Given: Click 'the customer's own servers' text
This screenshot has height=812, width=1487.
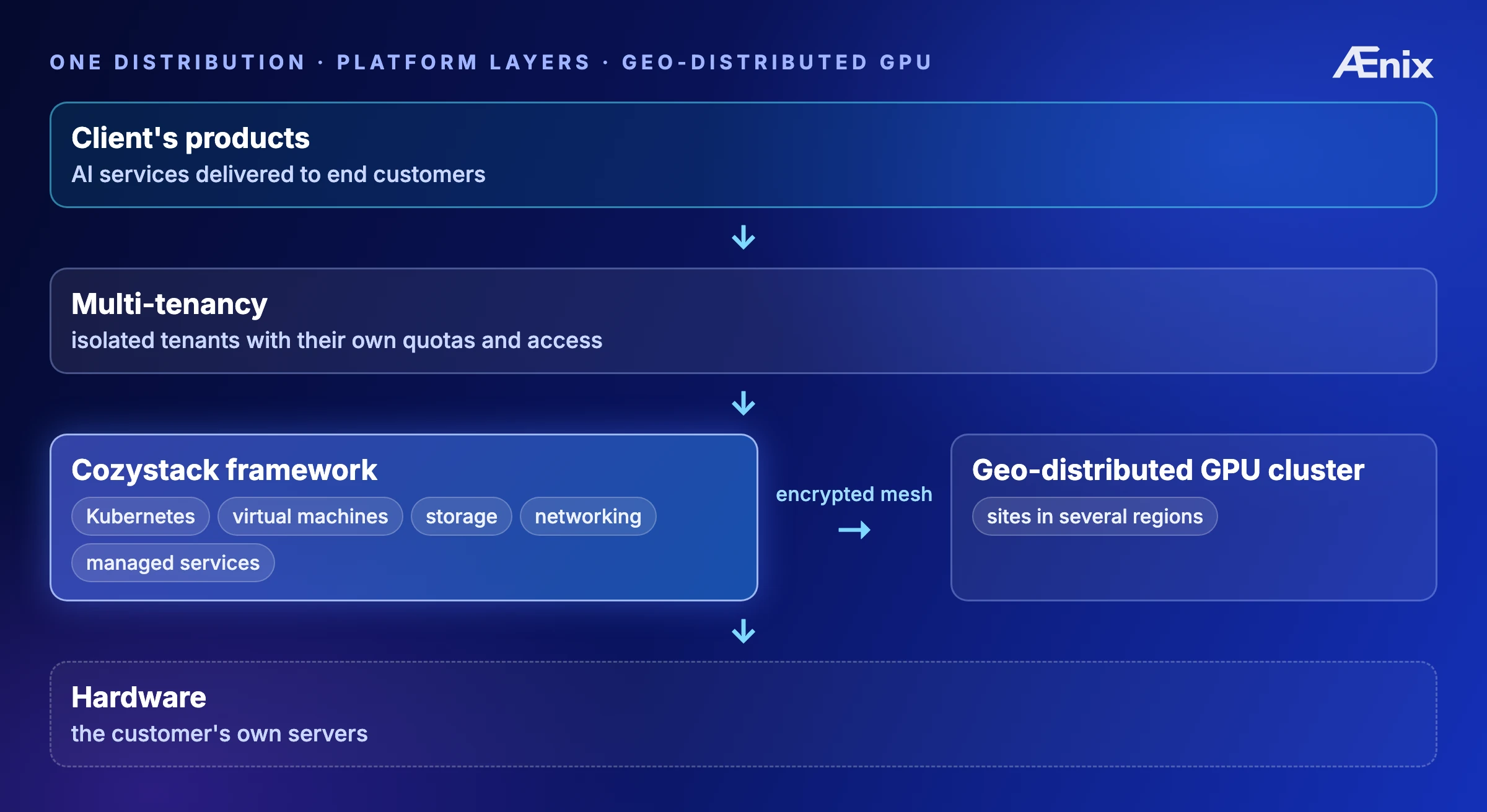Looking at the screenshot, I should coord(219,733).
